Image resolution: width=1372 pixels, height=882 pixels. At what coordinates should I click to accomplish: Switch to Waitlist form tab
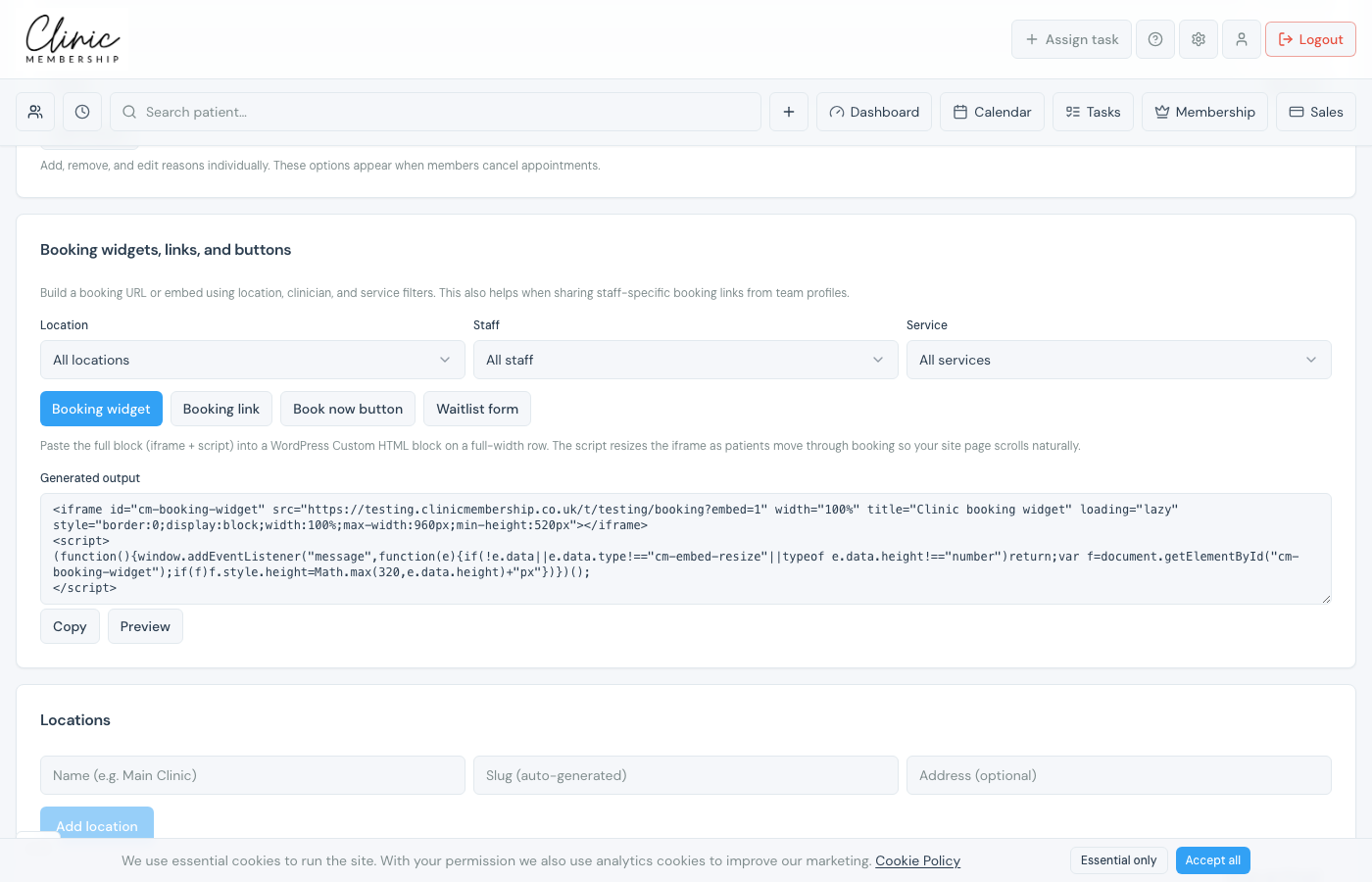pos(477,409)
